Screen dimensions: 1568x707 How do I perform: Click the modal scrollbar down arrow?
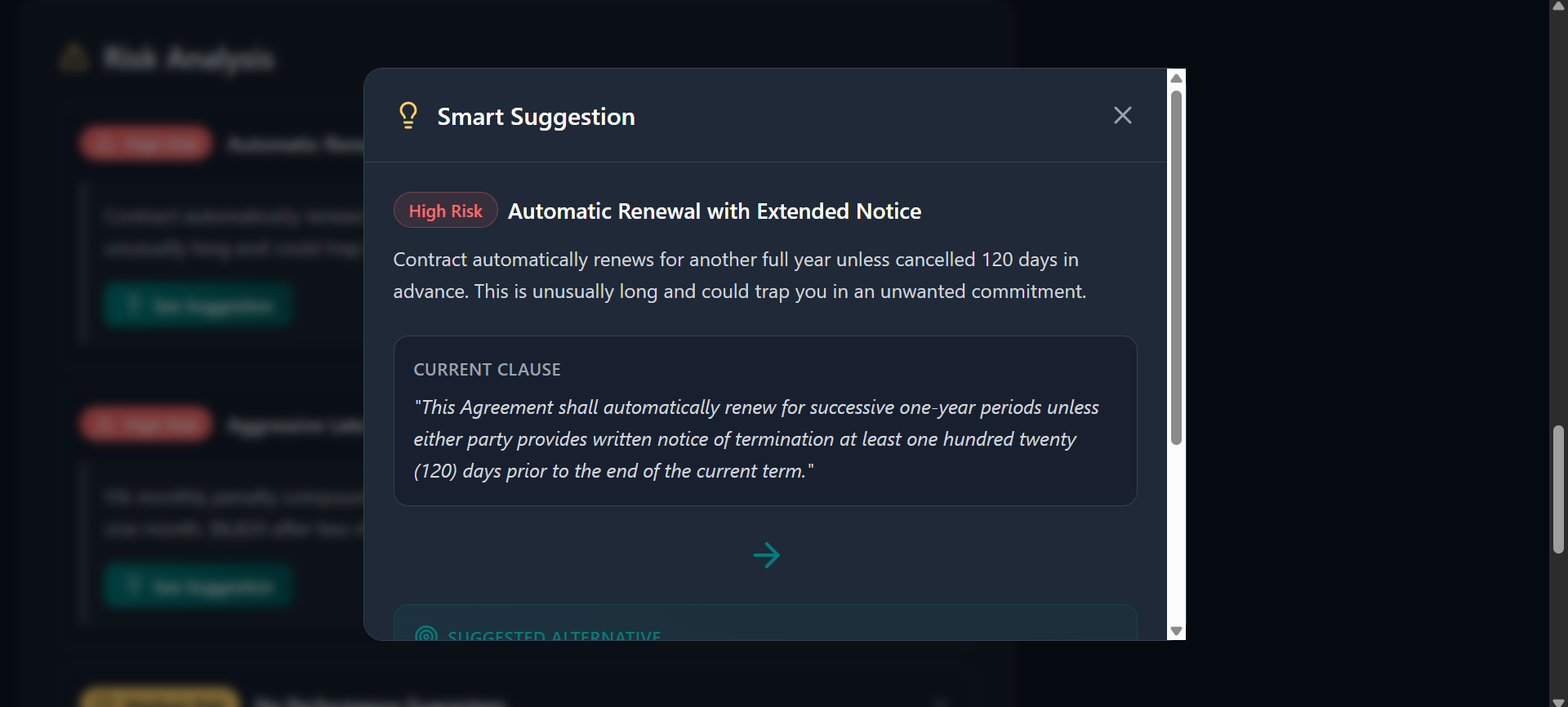1176,630
